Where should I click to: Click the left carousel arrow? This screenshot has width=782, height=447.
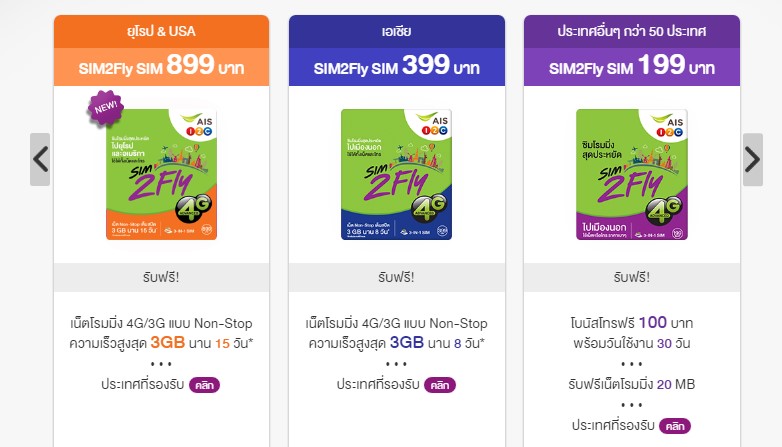tap(40, 160)
